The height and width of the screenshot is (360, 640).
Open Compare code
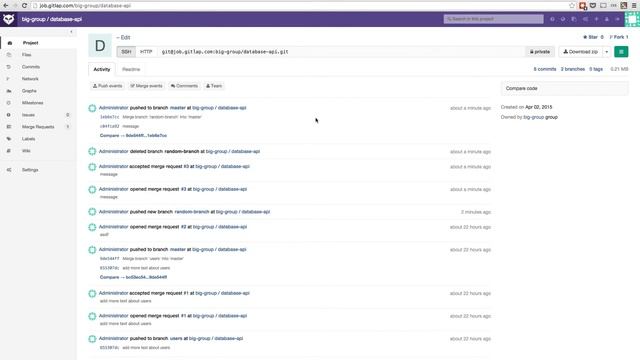pyautogui.click(x=564, y=89)
